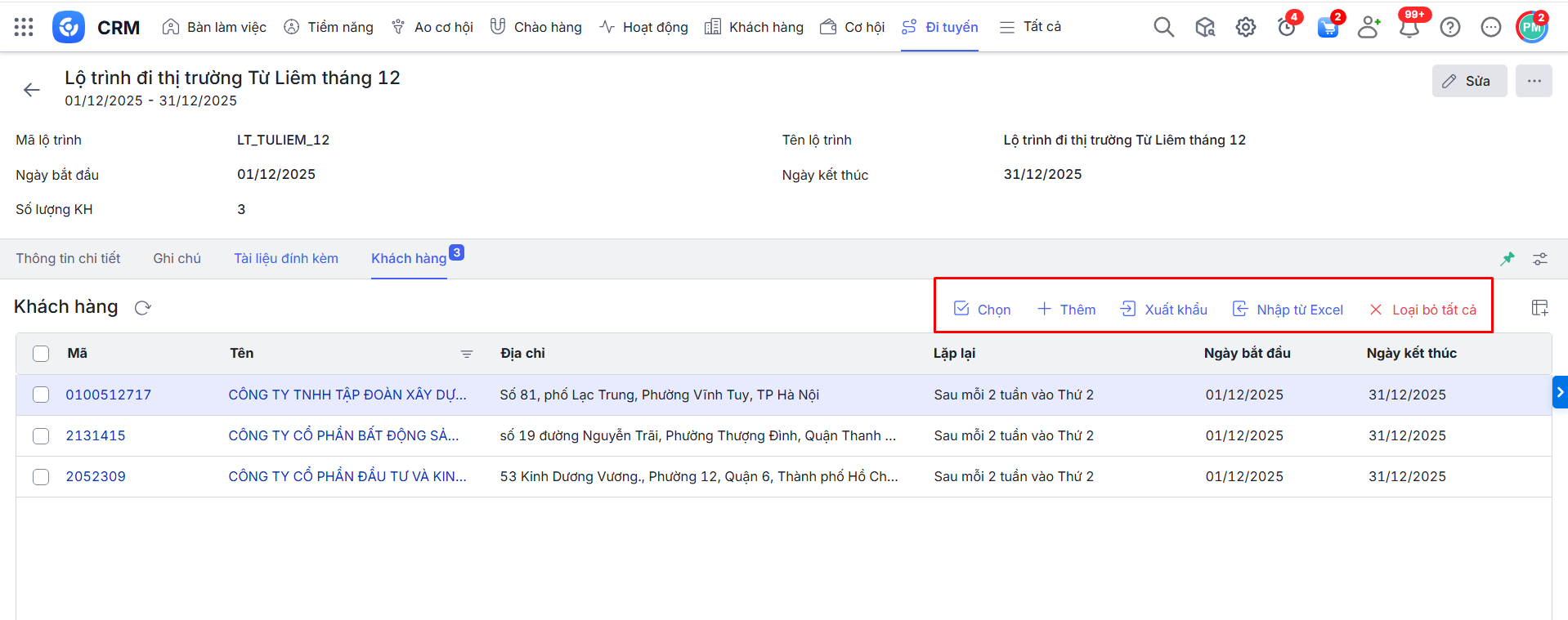The width and height of the screenshot is (1568, 620).
Task: Expand the blue side panel arrow
Action: [1559, 392]
